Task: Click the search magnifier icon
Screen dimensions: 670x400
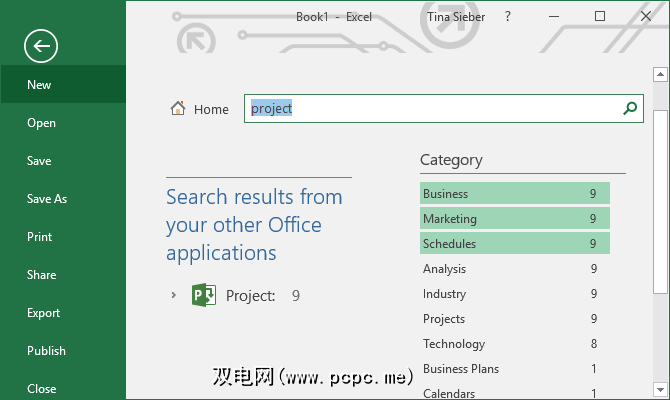Action: point(630,109)
